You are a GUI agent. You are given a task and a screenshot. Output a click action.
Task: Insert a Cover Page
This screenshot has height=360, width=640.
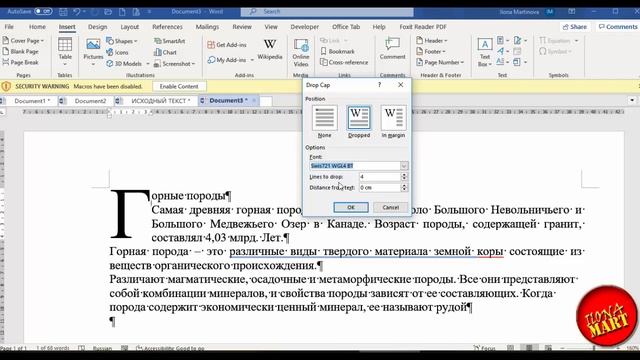coord(23,40)
